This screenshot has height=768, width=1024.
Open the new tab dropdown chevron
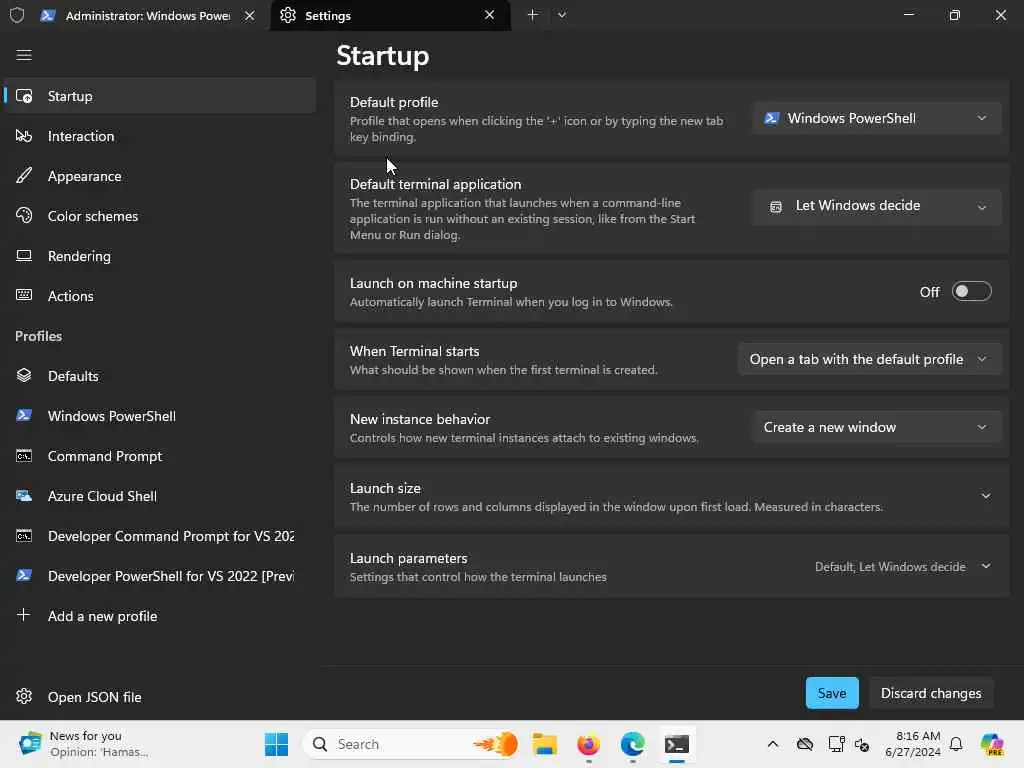[x=562, y=15]
